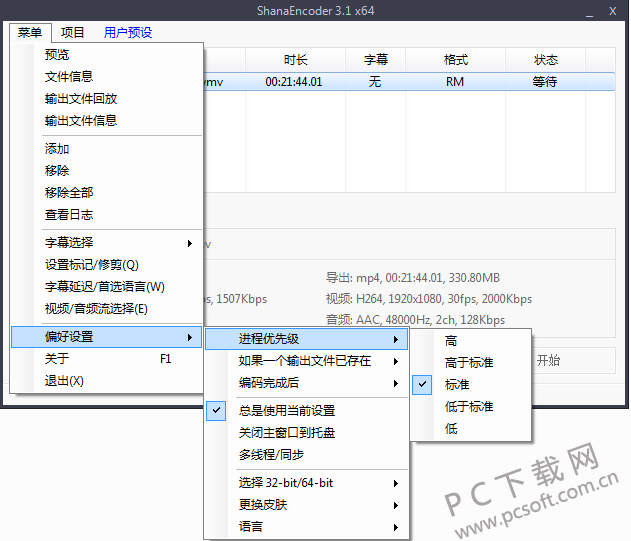This screenshot has width=631, height=541.
Task: Expand 更换皮肤 submenu
Action: 307,505
